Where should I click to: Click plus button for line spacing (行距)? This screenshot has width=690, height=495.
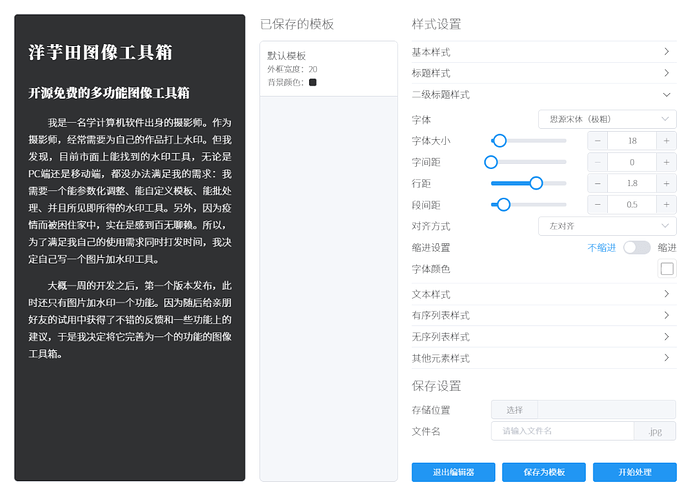tap(666, 183)
